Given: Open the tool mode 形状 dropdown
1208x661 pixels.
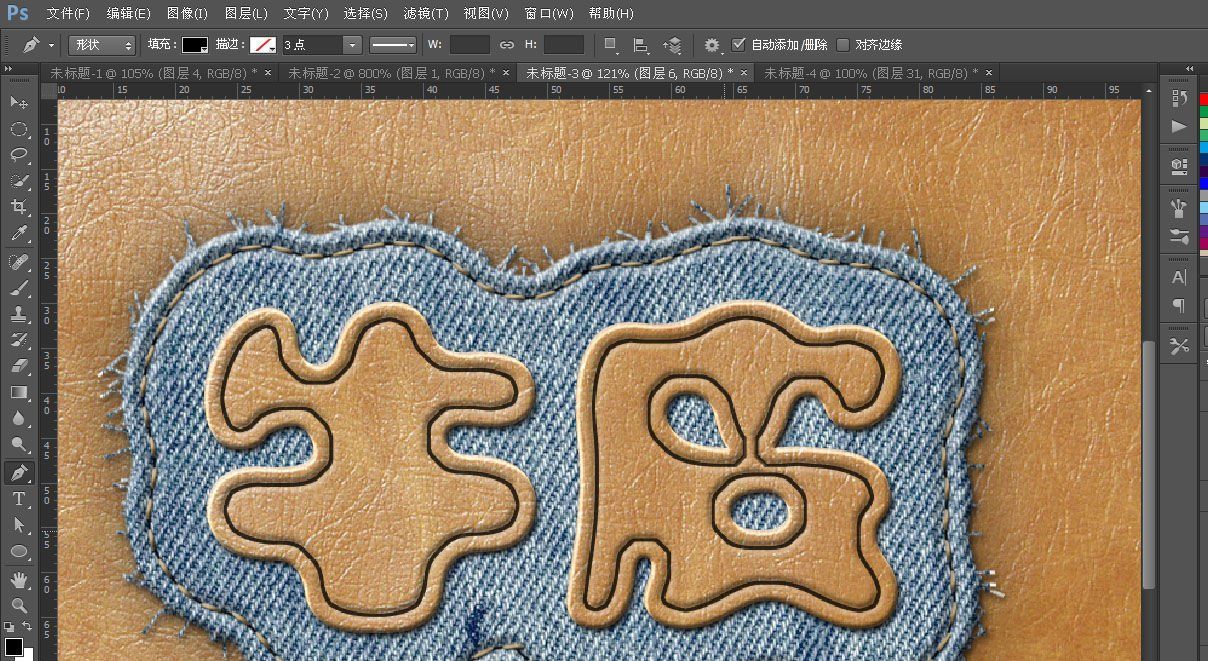Looking at the screenshot, I should (x=102, y=45).
